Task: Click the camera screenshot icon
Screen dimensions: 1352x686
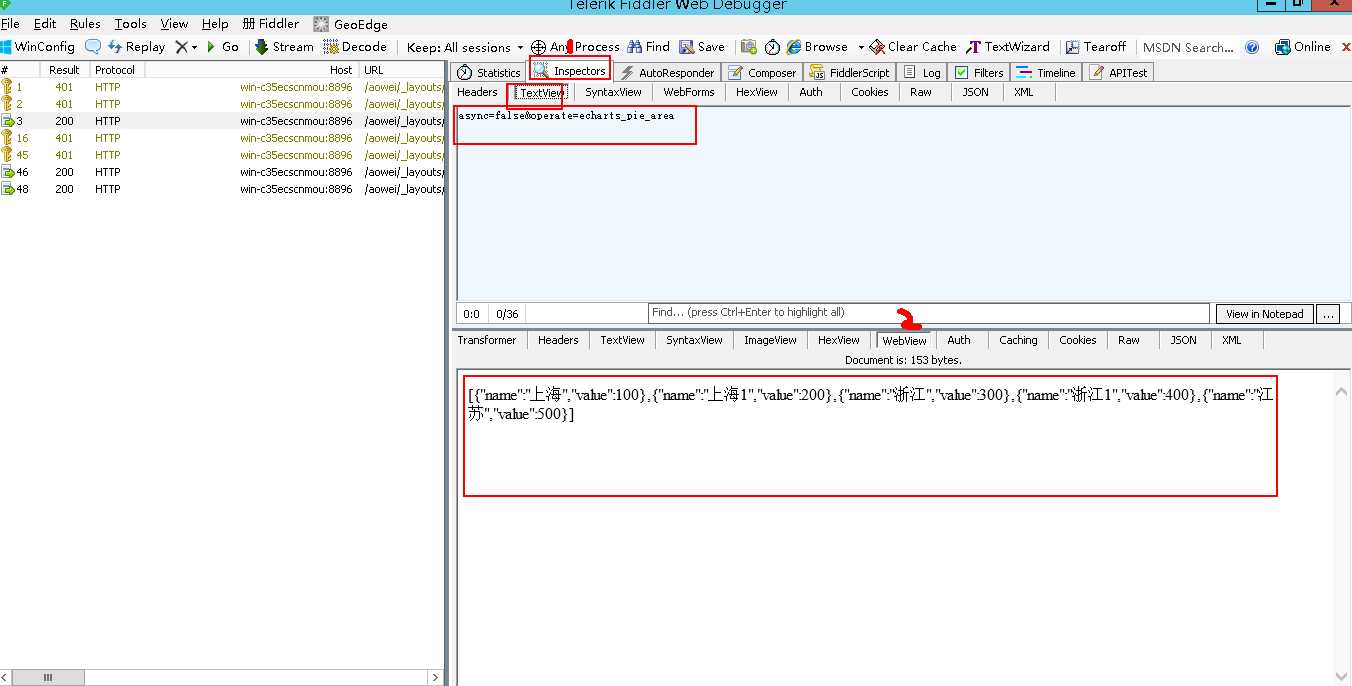Action: coord(749,47)
